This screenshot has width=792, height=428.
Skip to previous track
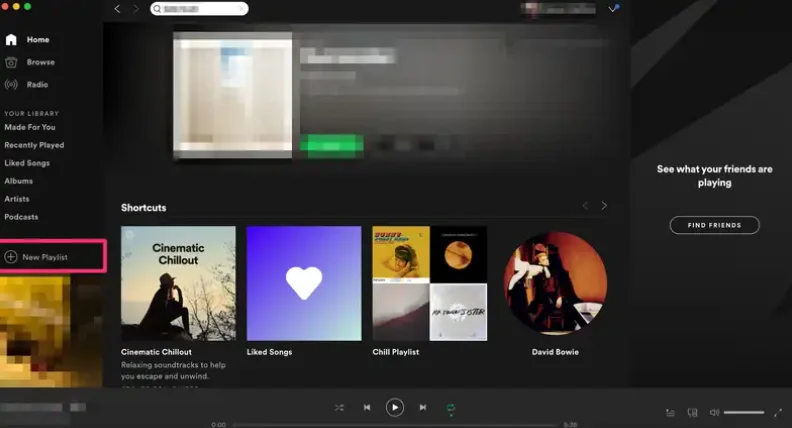click(367, 407)
